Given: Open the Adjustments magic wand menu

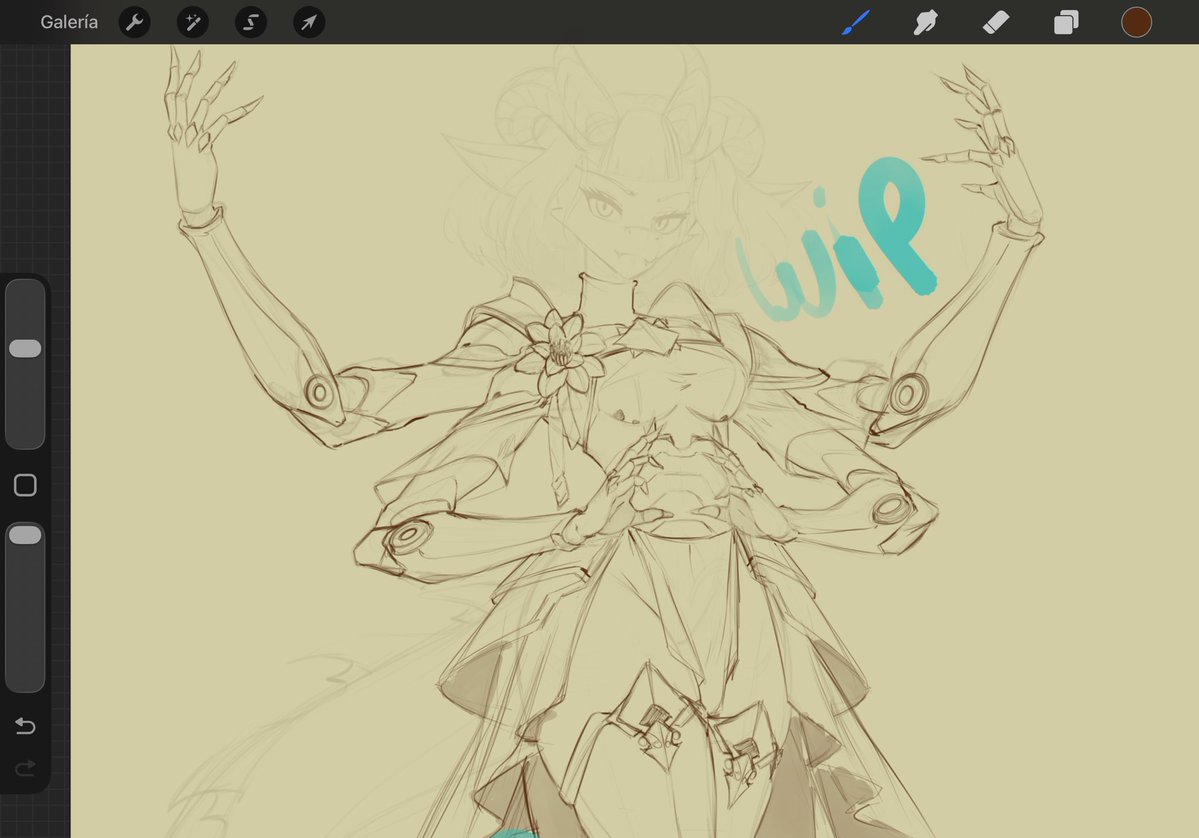Looking at the screenshot, I should click(x=193, y=22).
